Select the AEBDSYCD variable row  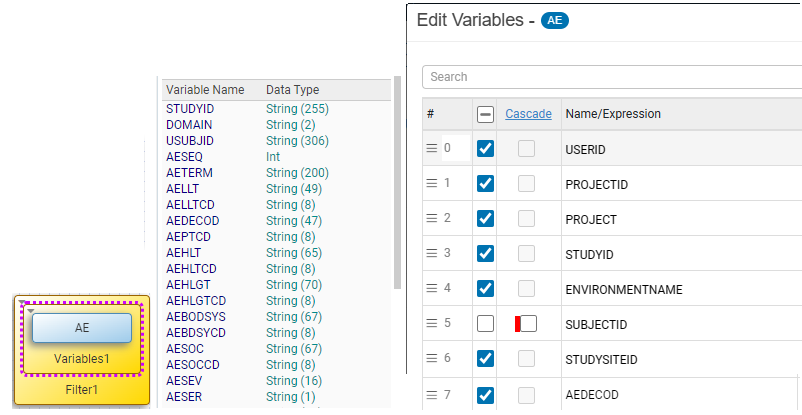pos(276,333)
